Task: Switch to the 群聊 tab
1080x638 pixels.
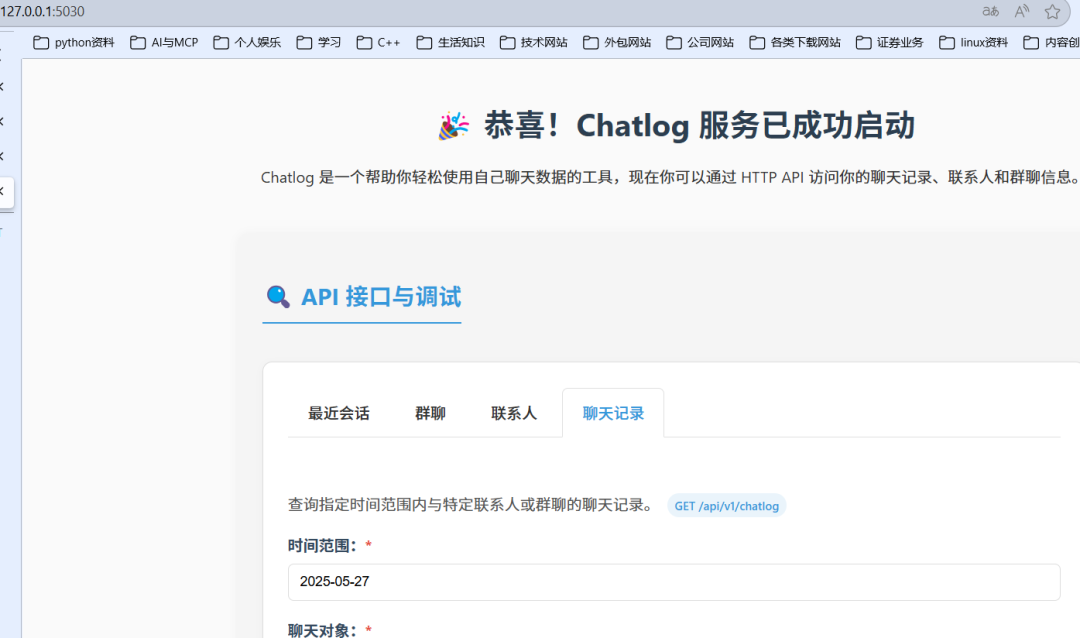Action: [430, 413]
